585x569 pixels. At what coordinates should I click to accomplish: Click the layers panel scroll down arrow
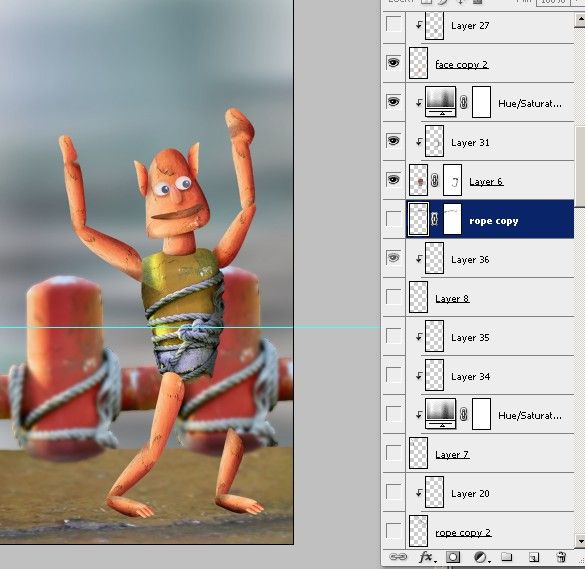(x=580, y=540)
